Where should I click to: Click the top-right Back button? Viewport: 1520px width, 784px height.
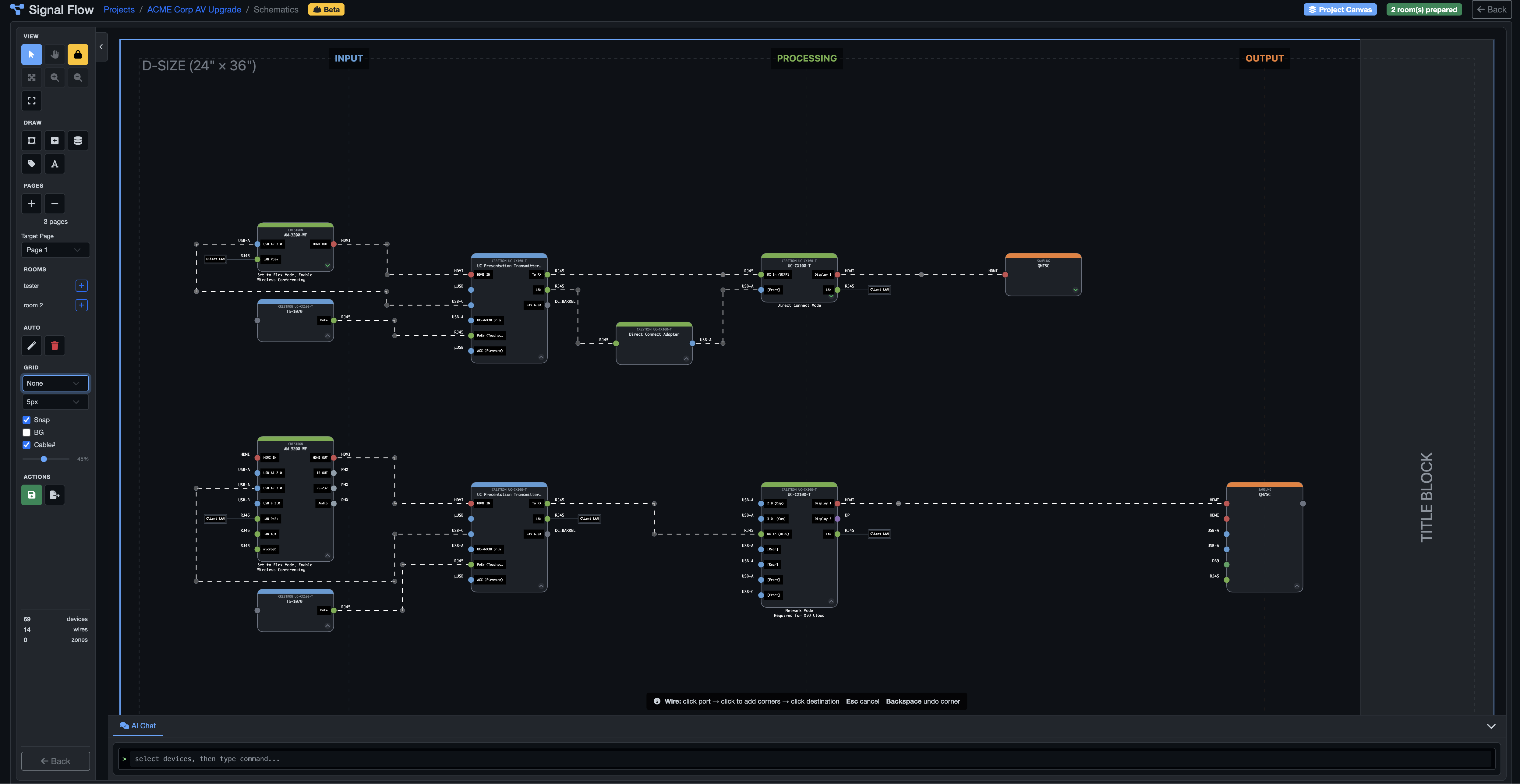point(1492,9)
